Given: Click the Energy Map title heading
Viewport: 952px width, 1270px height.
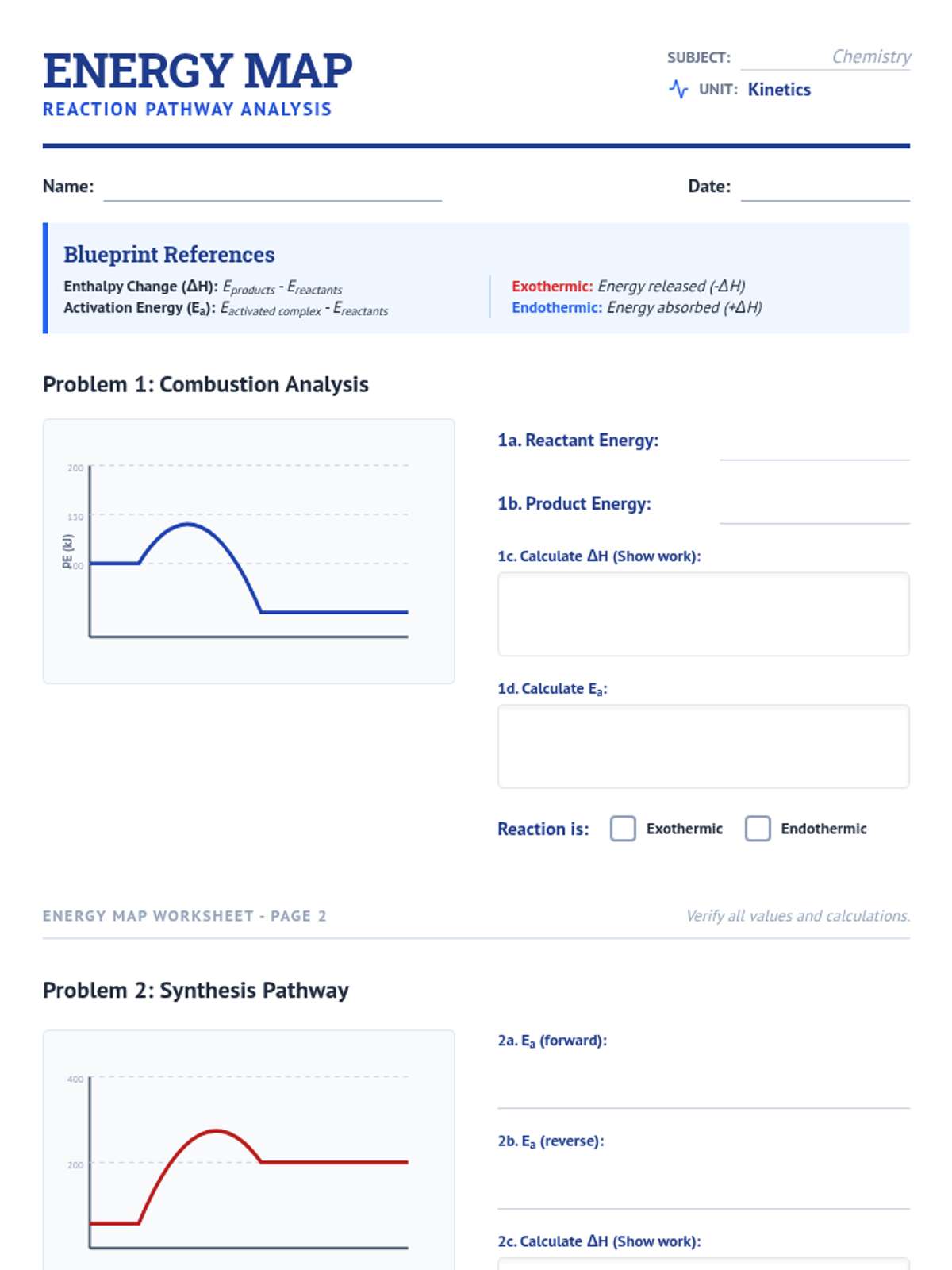Looking at the screenshot, I should tap(198, 71).
